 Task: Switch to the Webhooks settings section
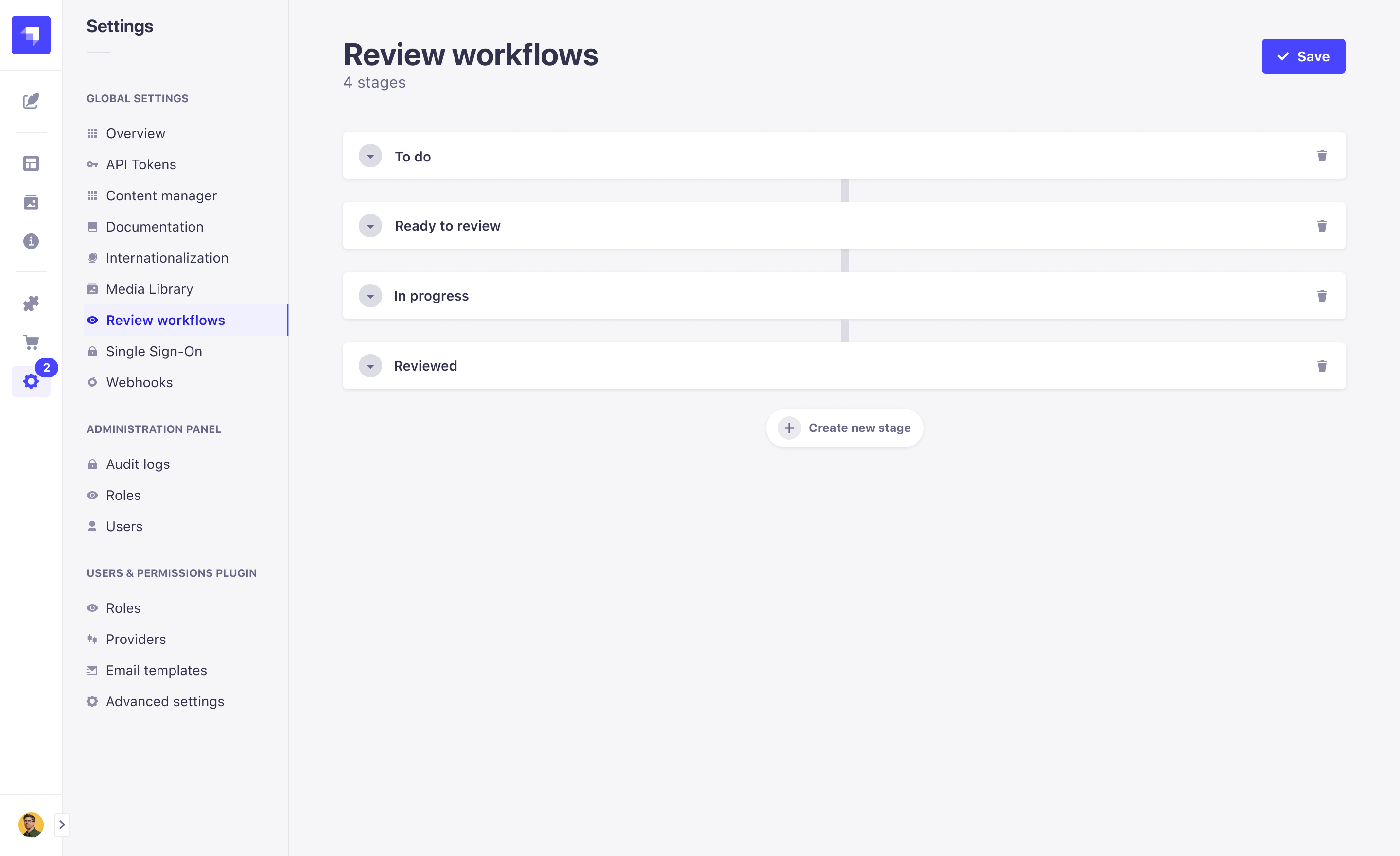click(139, 382)
